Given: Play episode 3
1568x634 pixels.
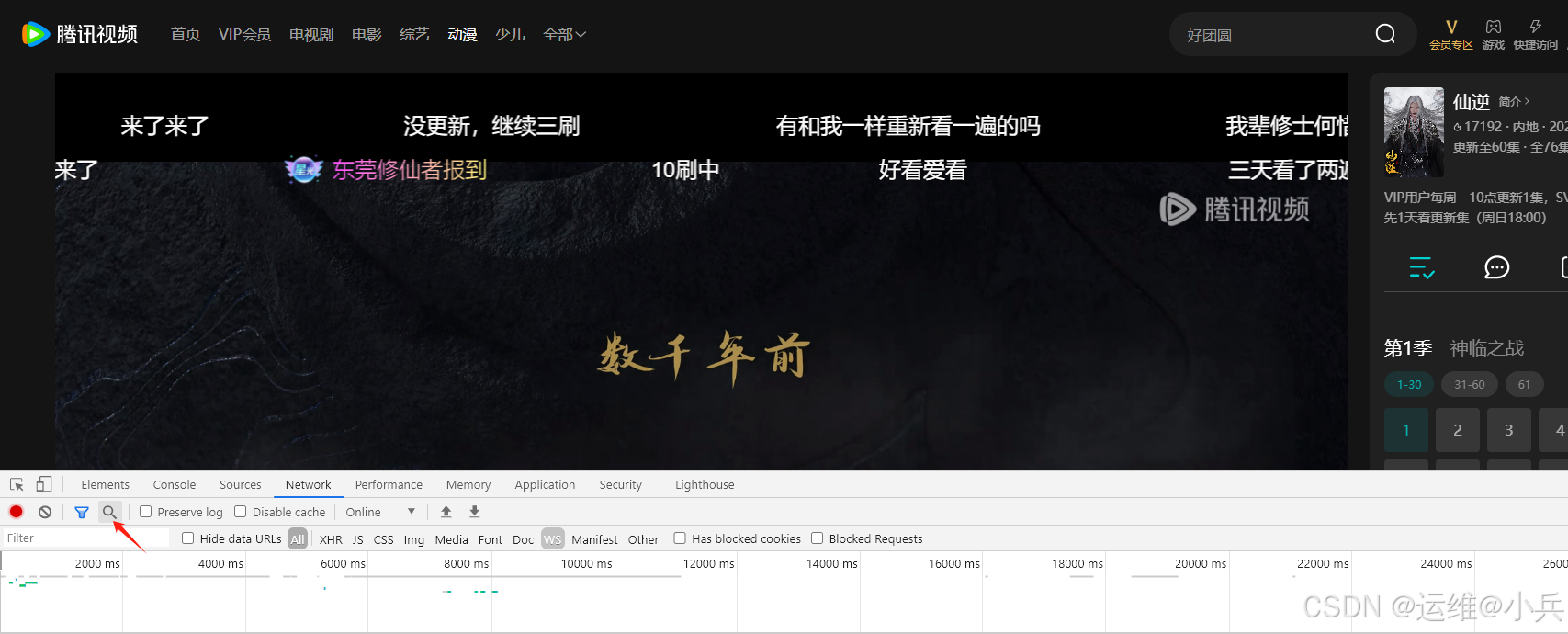Looking at the screenshot, I should tap(1508, 430).
